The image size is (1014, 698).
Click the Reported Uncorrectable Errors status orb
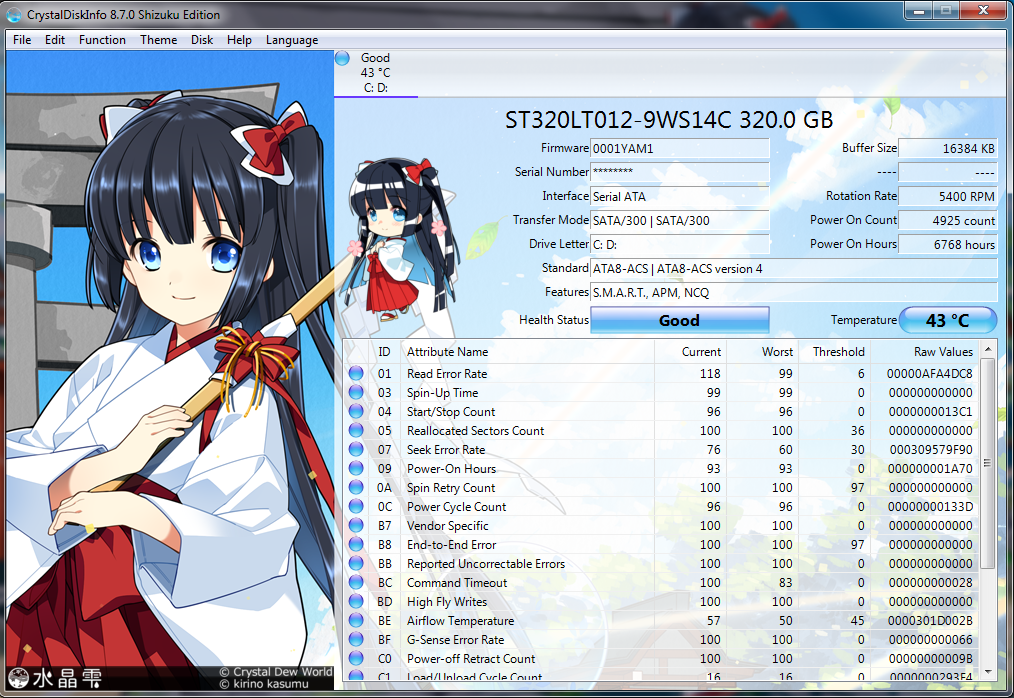(x=356, y=563)
